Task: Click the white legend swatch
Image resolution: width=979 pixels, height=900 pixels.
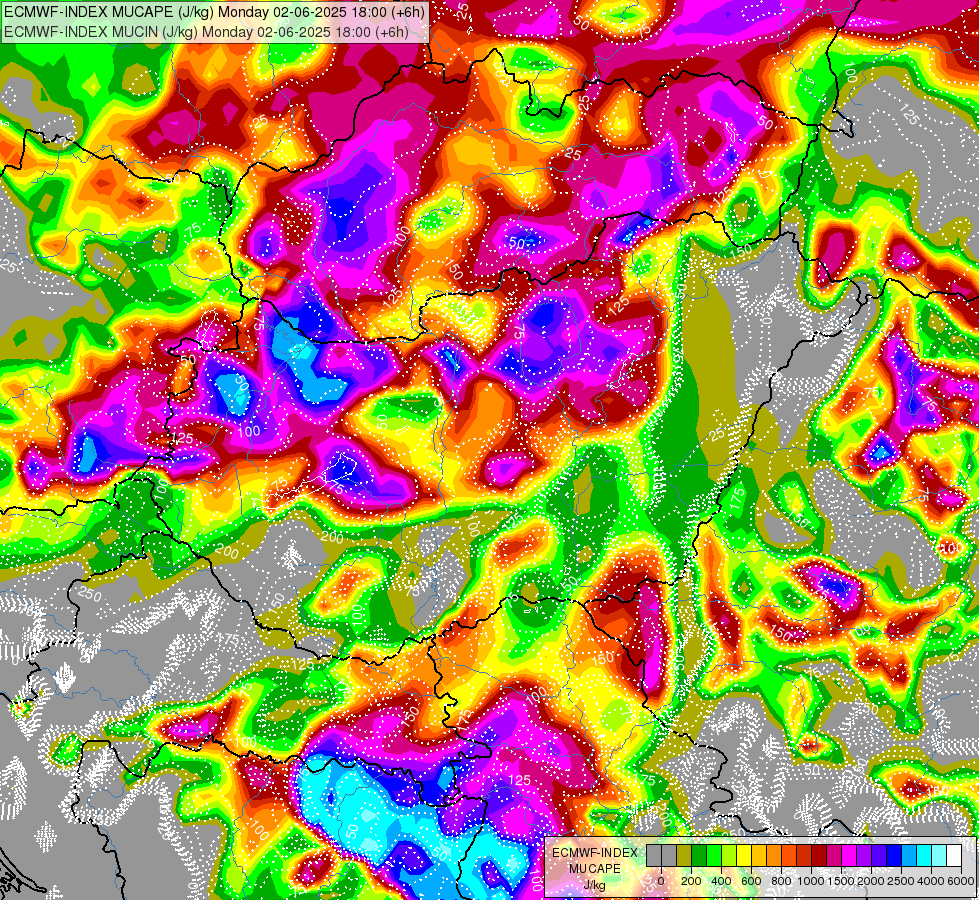Action: 953,855
